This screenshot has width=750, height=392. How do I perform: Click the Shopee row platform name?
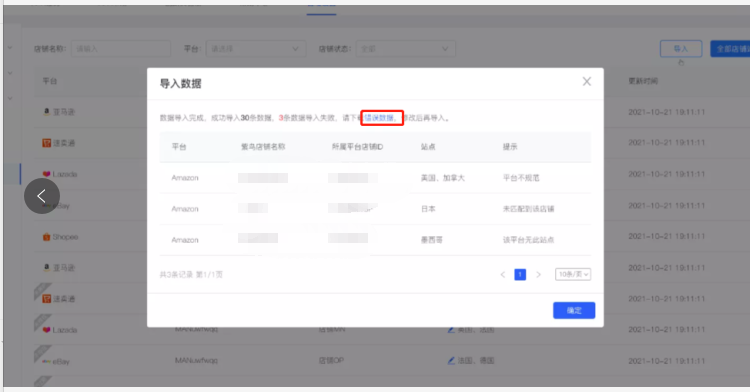click(65, 237)
